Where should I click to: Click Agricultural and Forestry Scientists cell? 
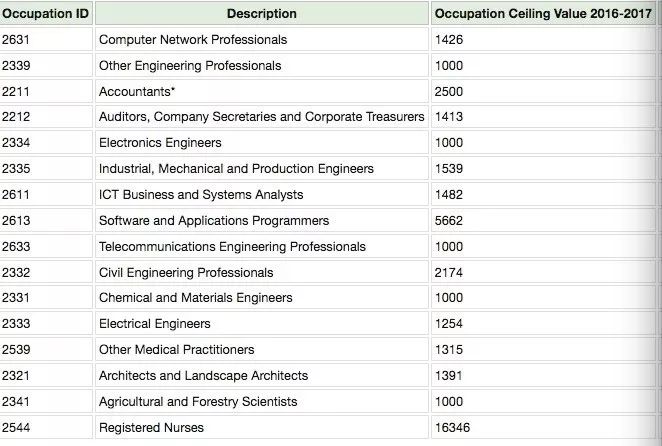point(198,402)
